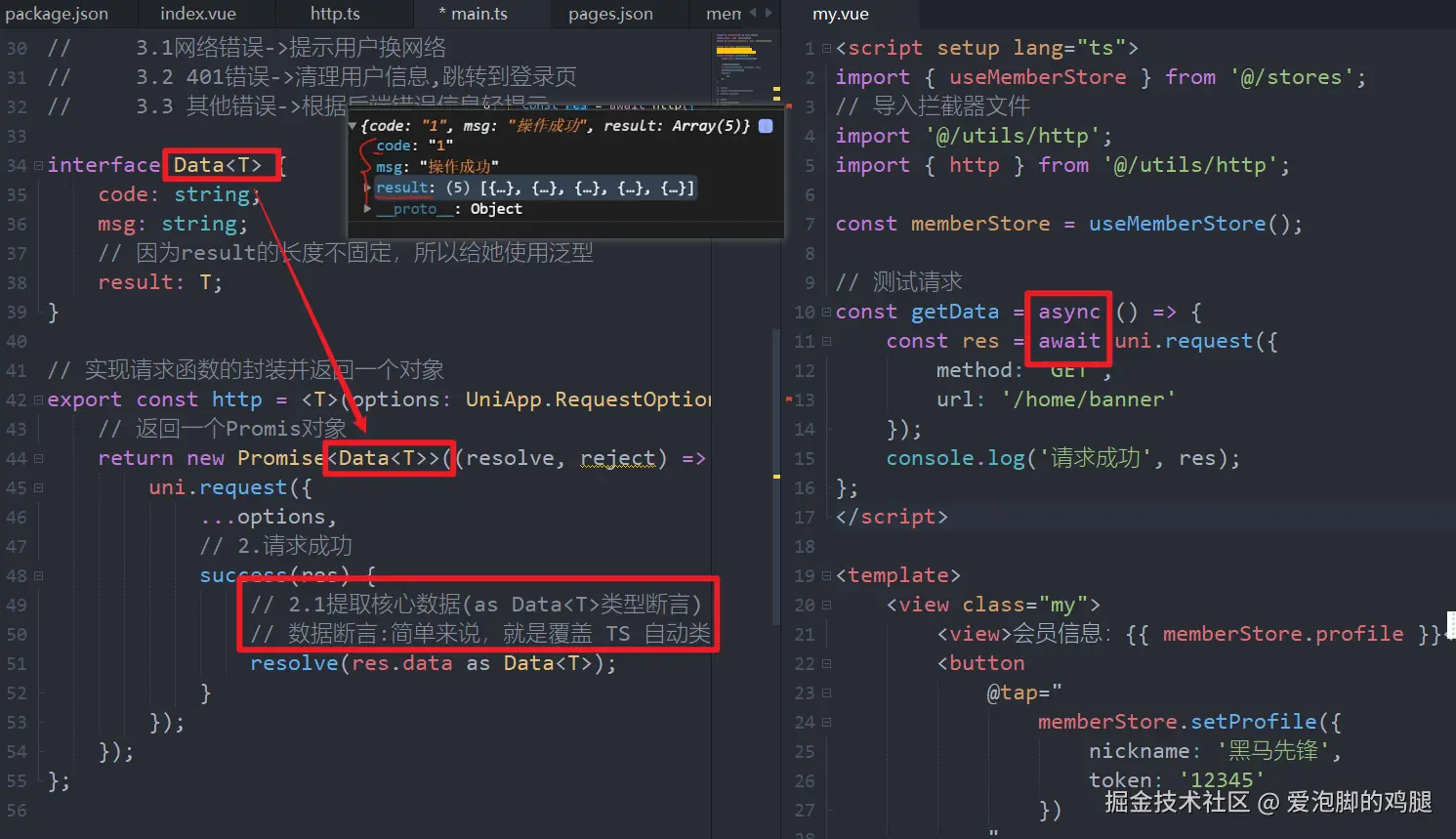
Task: Collapse the template tag at line 19
Action: (826, 575)
